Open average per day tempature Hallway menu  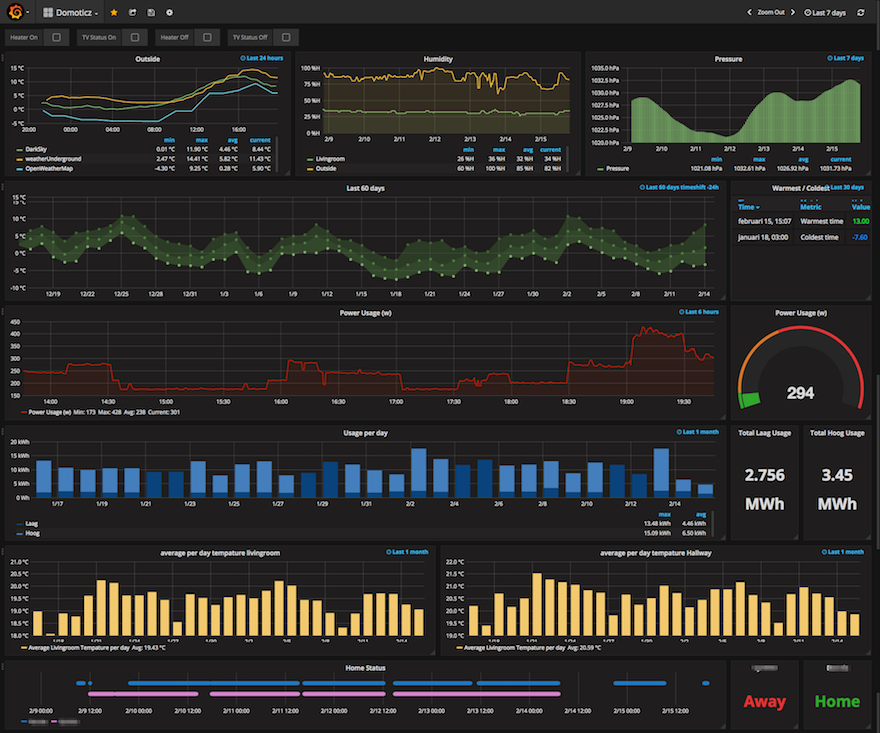656,553
